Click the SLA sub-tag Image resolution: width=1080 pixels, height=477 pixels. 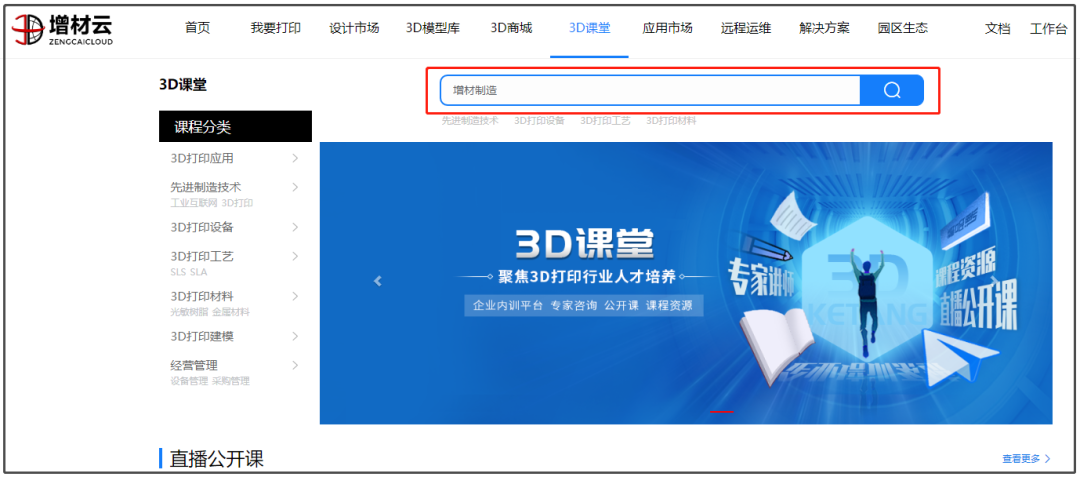(x=198, y=272)
